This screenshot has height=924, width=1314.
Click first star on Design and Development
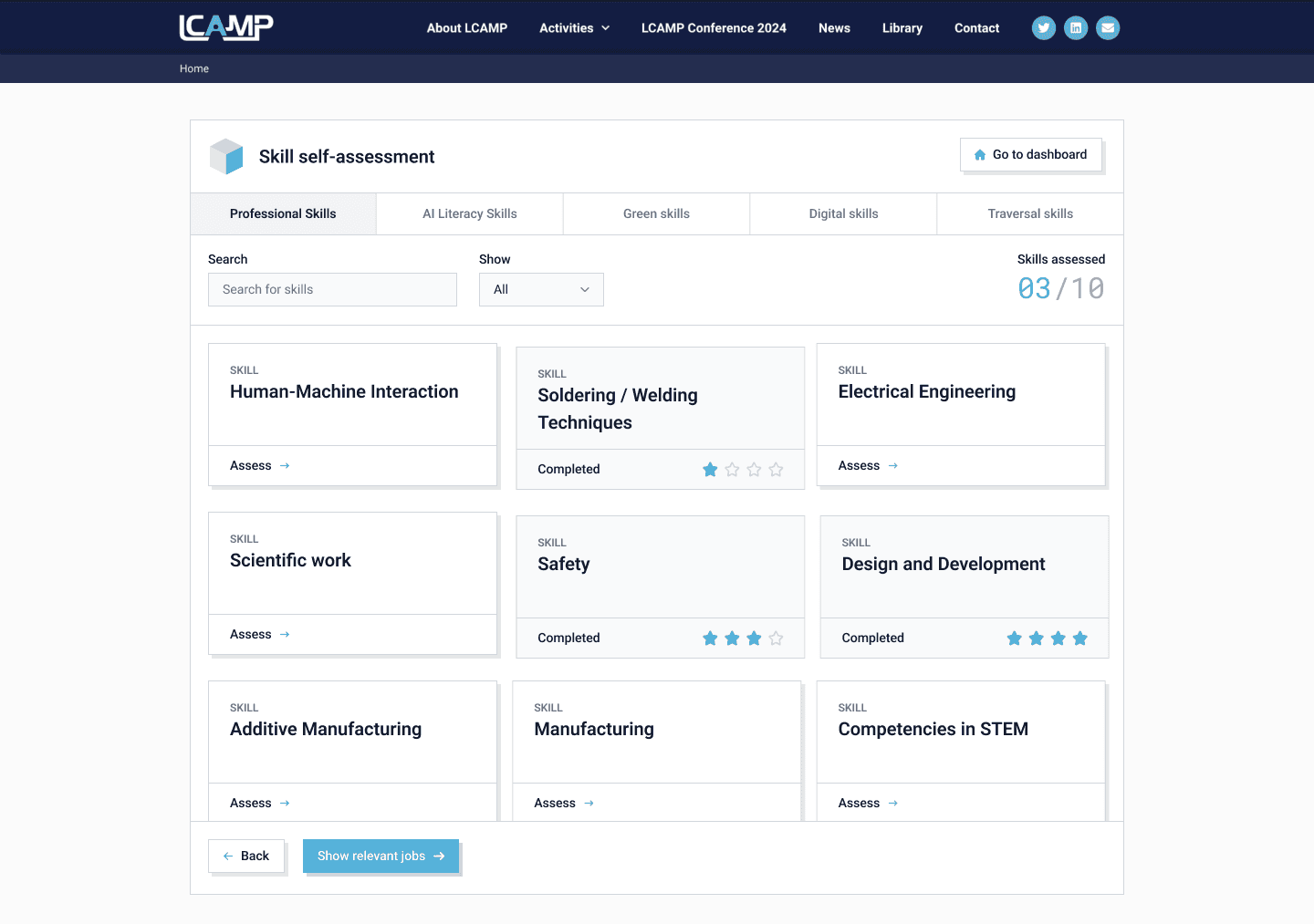pos(1014,638)
